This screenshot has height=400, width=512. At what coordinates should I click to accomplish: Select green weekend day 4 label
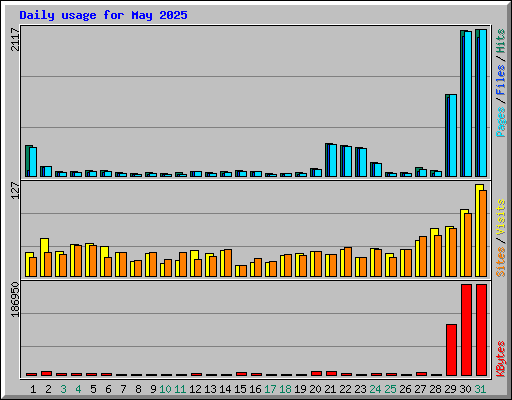pos(78,389)
